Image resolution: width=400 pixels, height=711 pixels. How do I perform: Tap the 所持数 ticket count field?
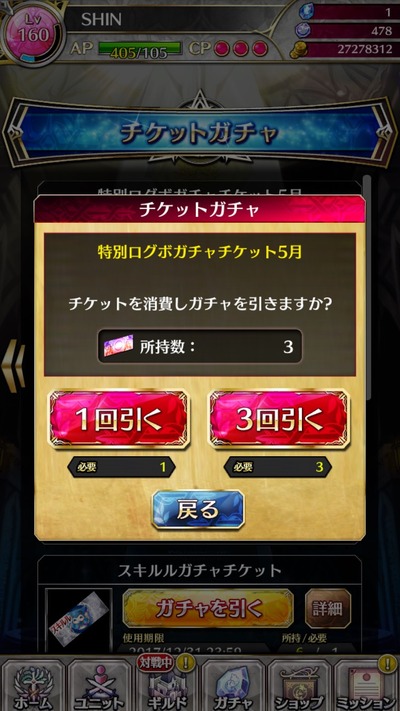click(x=200, y=346)
